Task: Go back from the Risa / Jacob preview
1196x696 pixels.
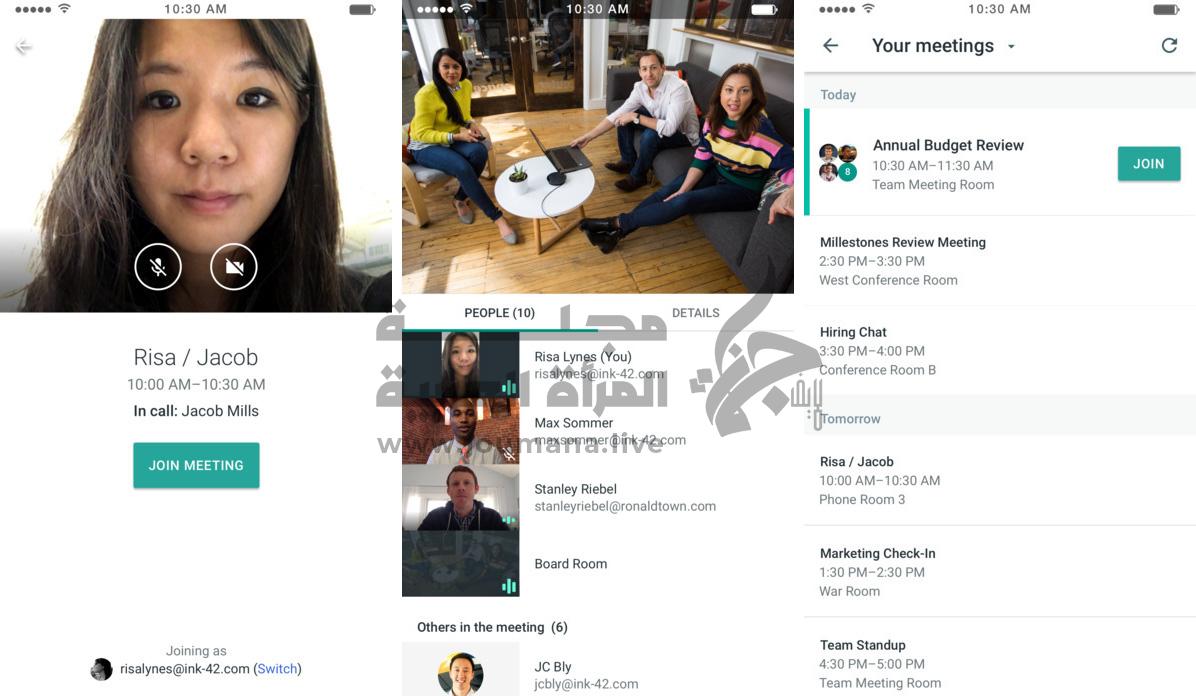Action: click(24, 47)
